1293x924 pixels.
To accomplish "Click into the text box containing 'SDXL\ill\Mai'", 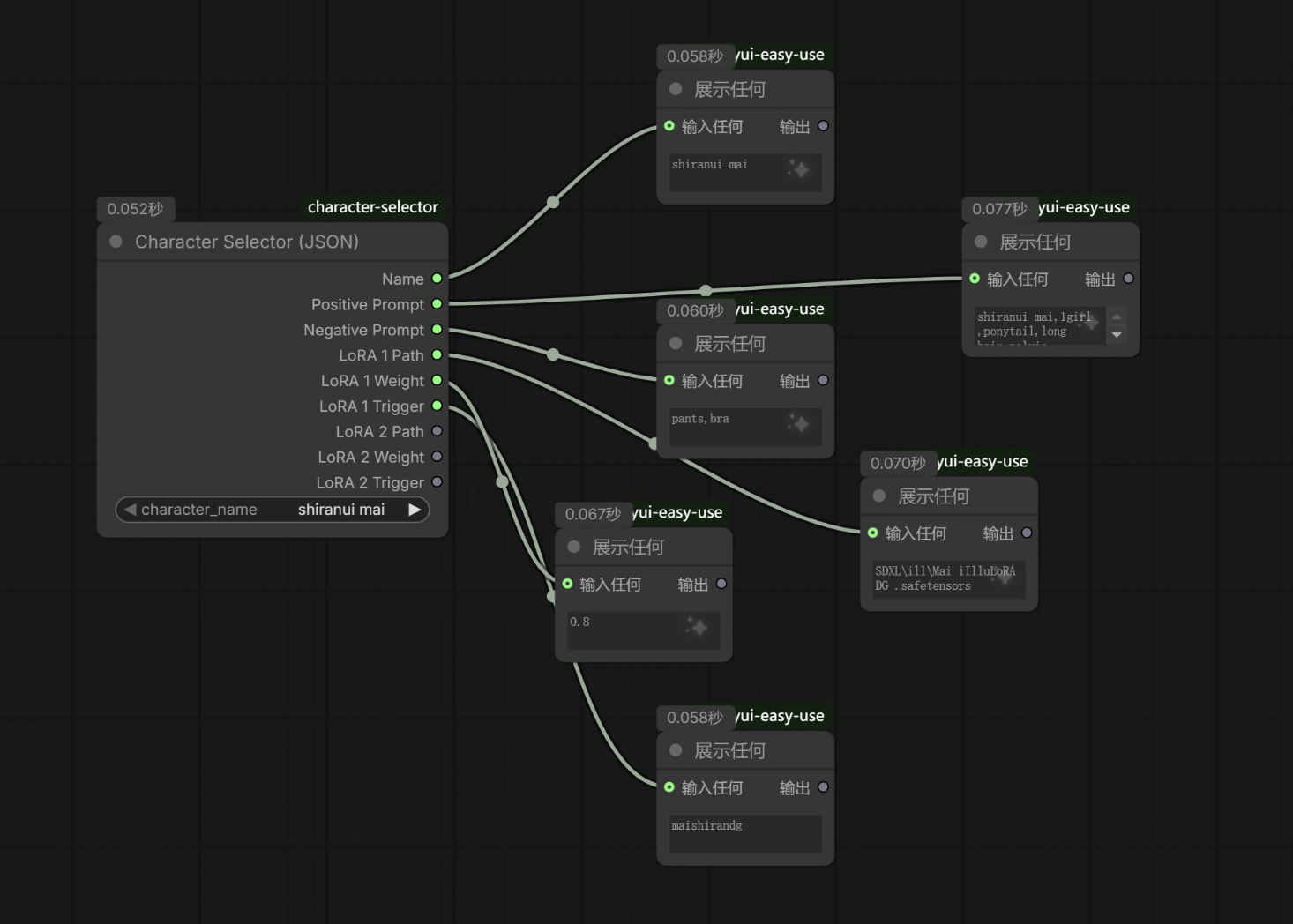I will pyautogui.click(x=949, y=579).
